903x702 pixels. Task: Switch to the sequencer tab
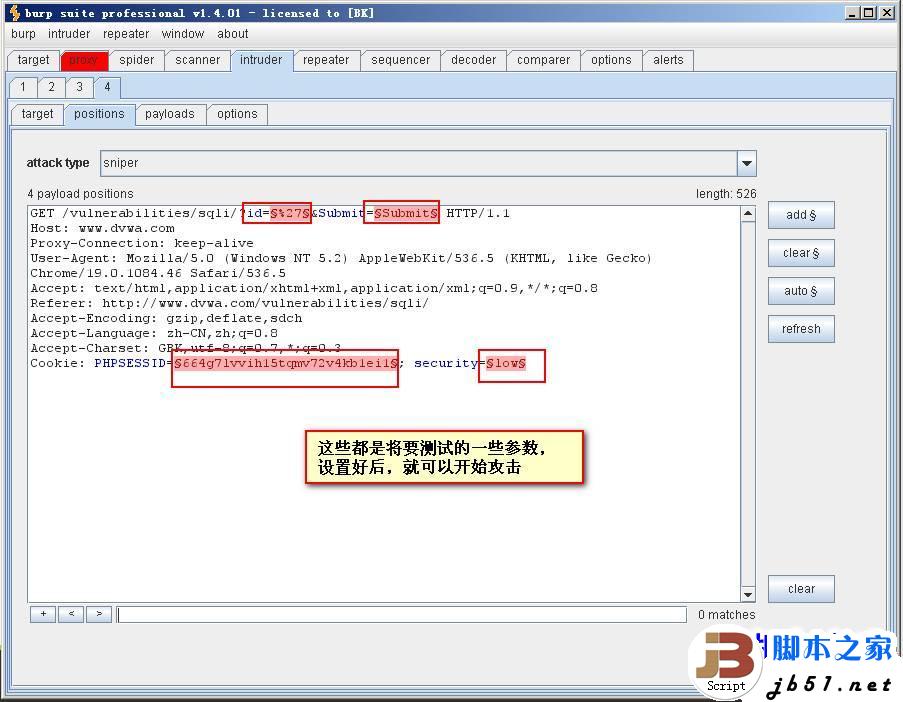point(400,60)
